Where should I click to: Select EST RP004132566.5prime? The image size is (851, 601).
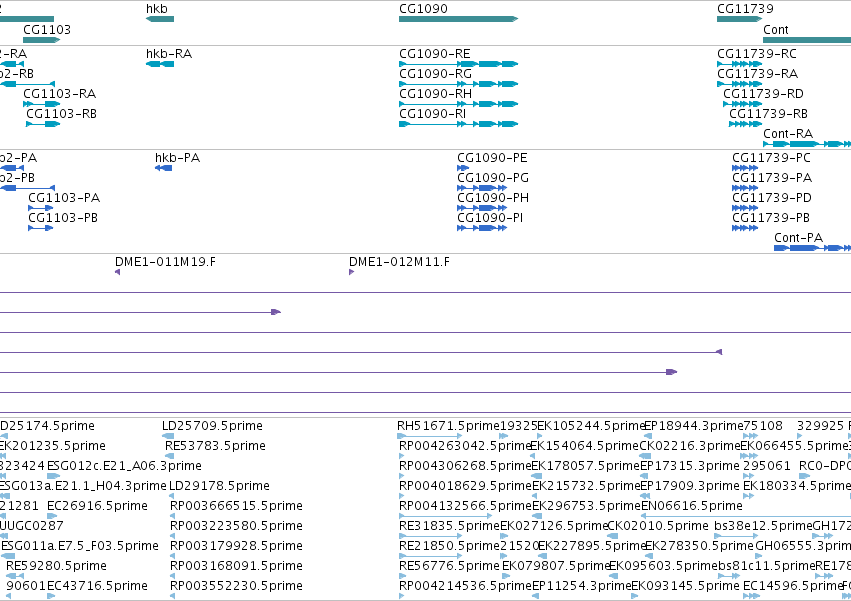[445, 516]
